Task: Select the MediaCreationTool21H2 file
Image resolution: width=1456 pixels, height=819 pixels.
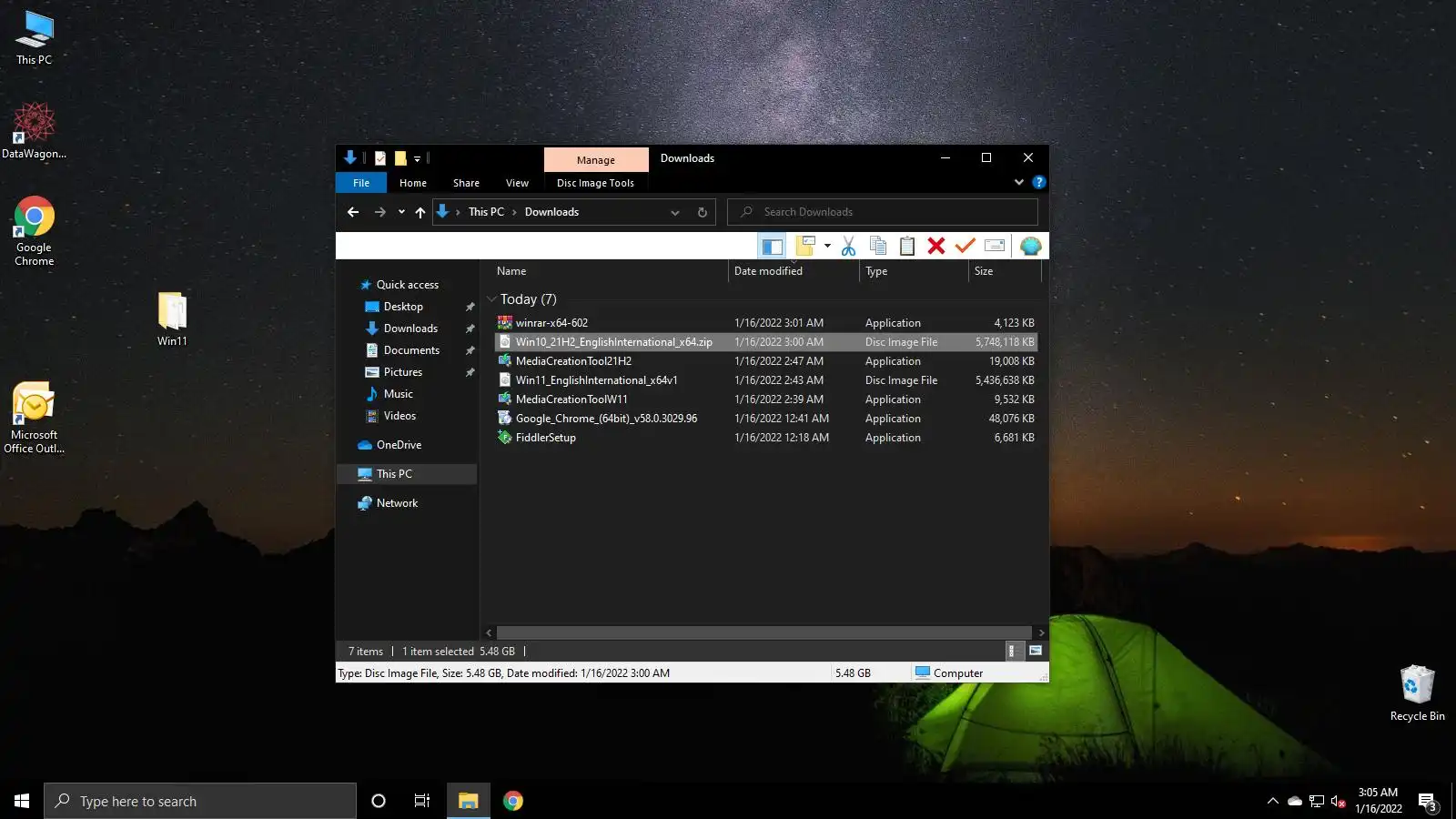Action: coord(765,361)
